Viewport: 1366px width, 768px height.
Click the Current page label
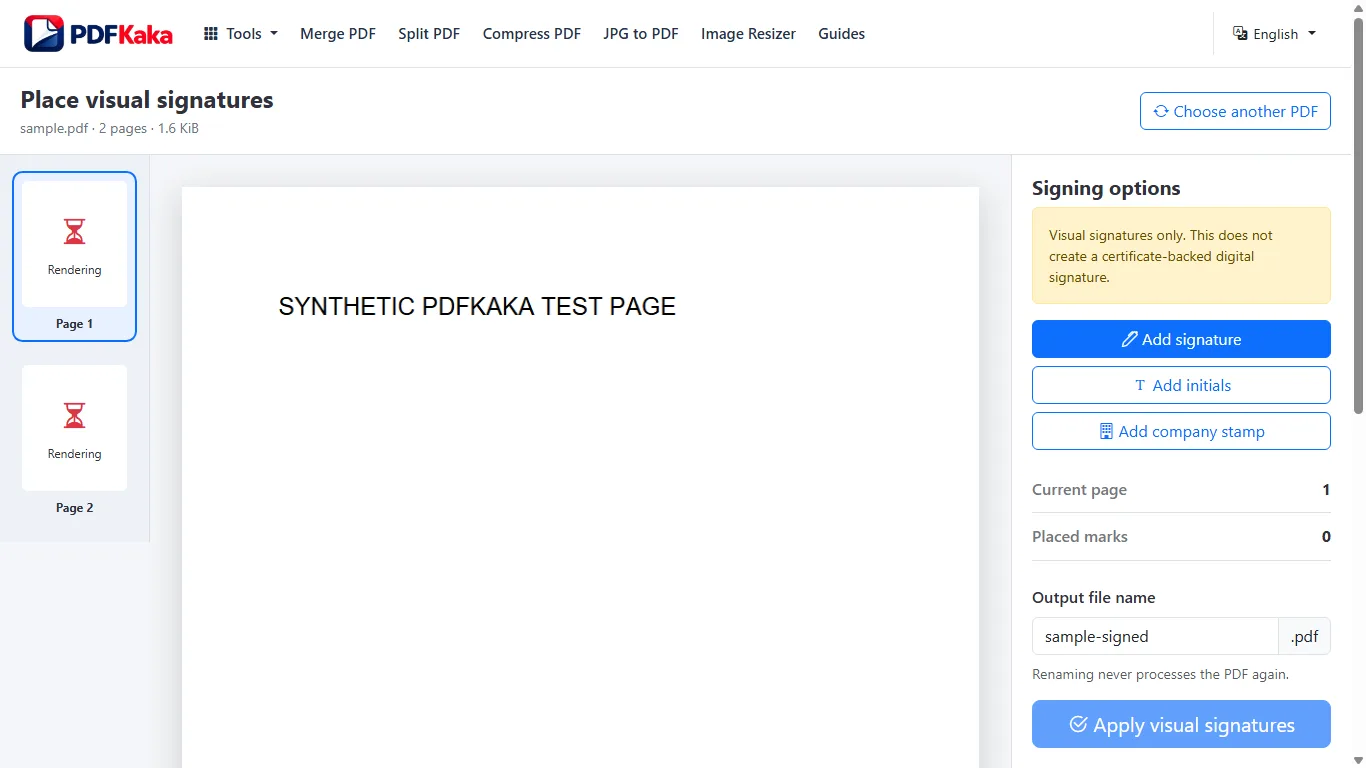pos(1079,490)
